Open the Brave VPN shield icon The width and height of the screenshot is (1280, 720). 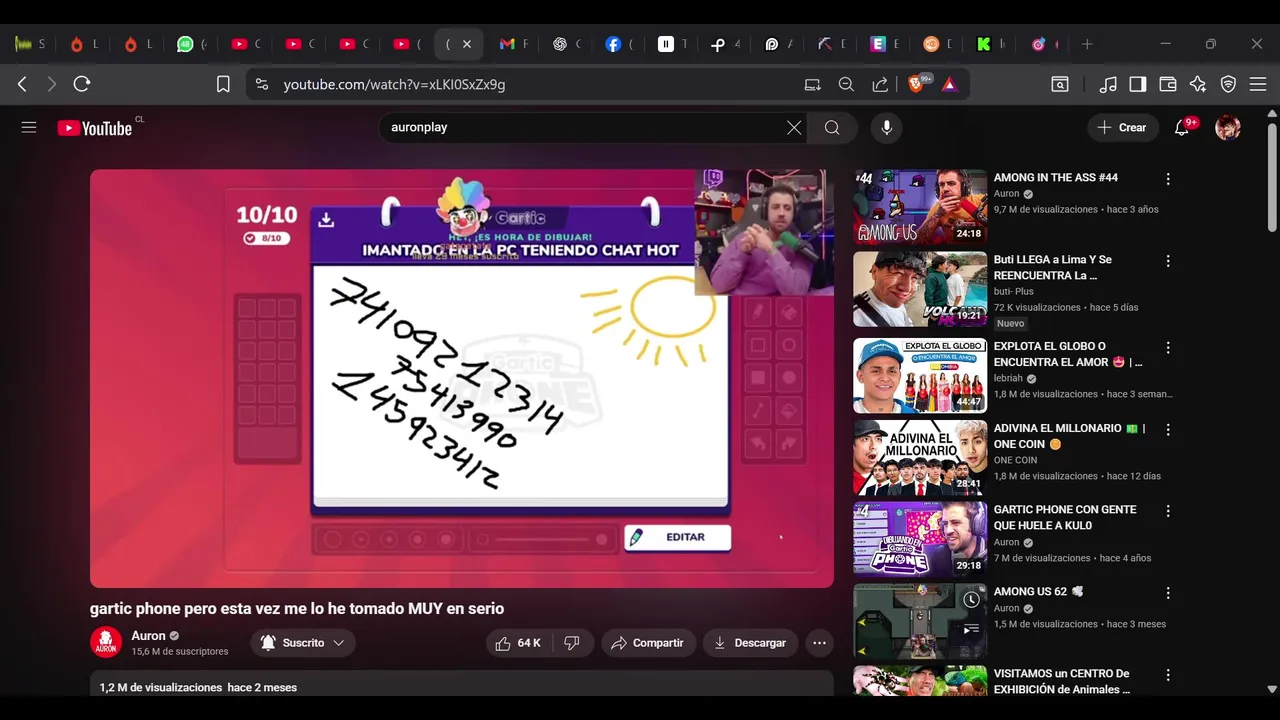[1228, 85]
